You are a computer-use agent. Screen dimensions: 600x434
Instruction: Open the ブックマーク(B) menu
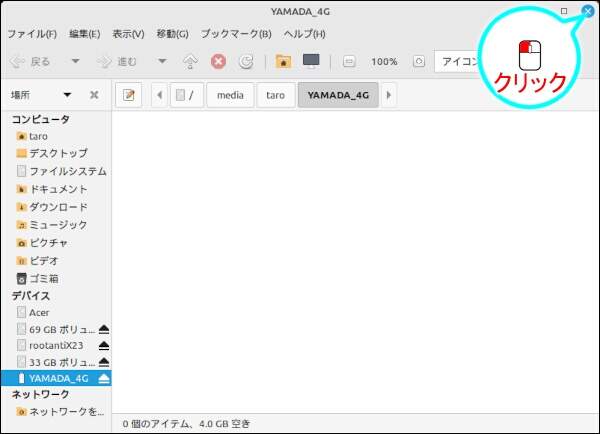[236, 34]
